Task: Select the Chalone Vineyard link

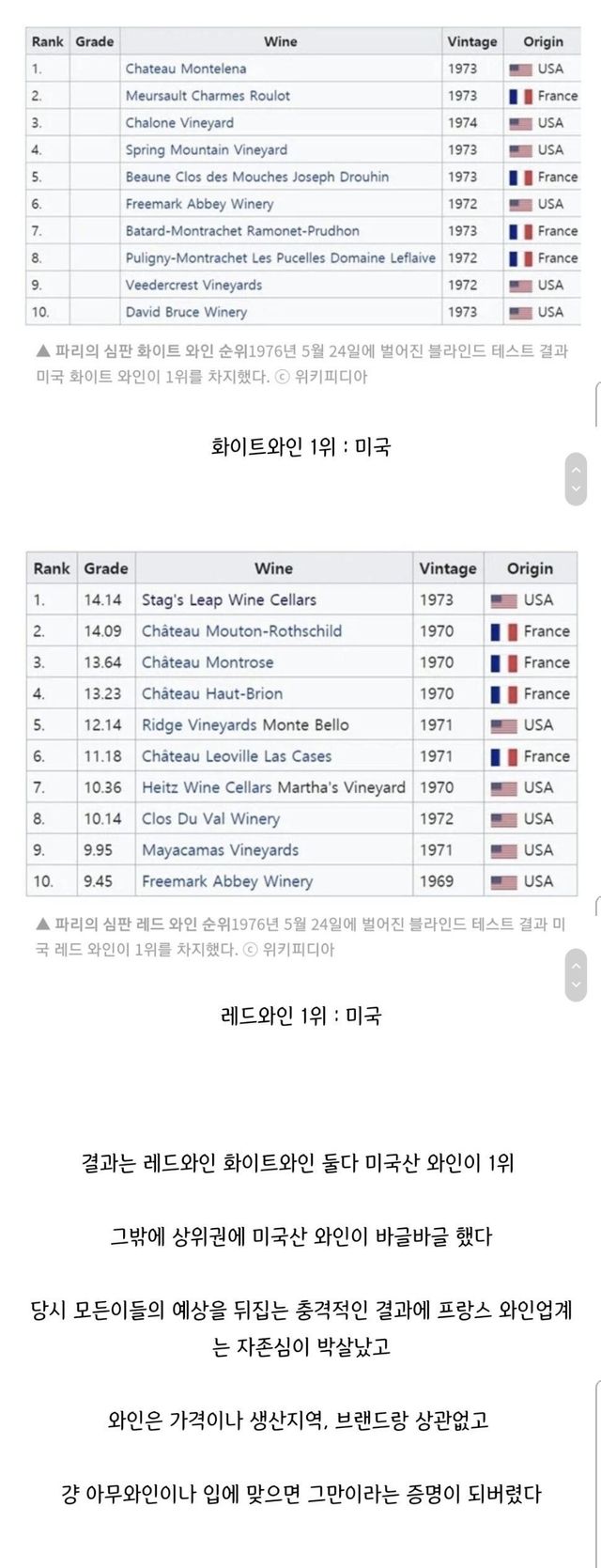Action: tap(179, 123)
